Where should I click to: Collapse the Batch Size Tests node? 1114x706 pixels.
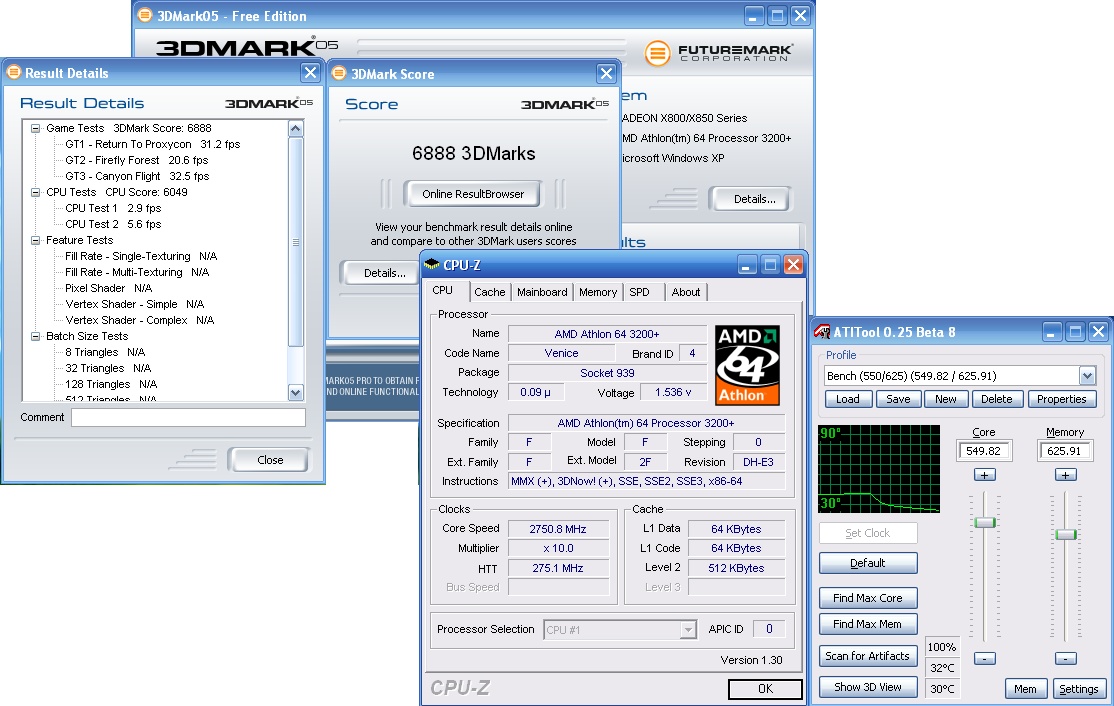click(36, 337)
